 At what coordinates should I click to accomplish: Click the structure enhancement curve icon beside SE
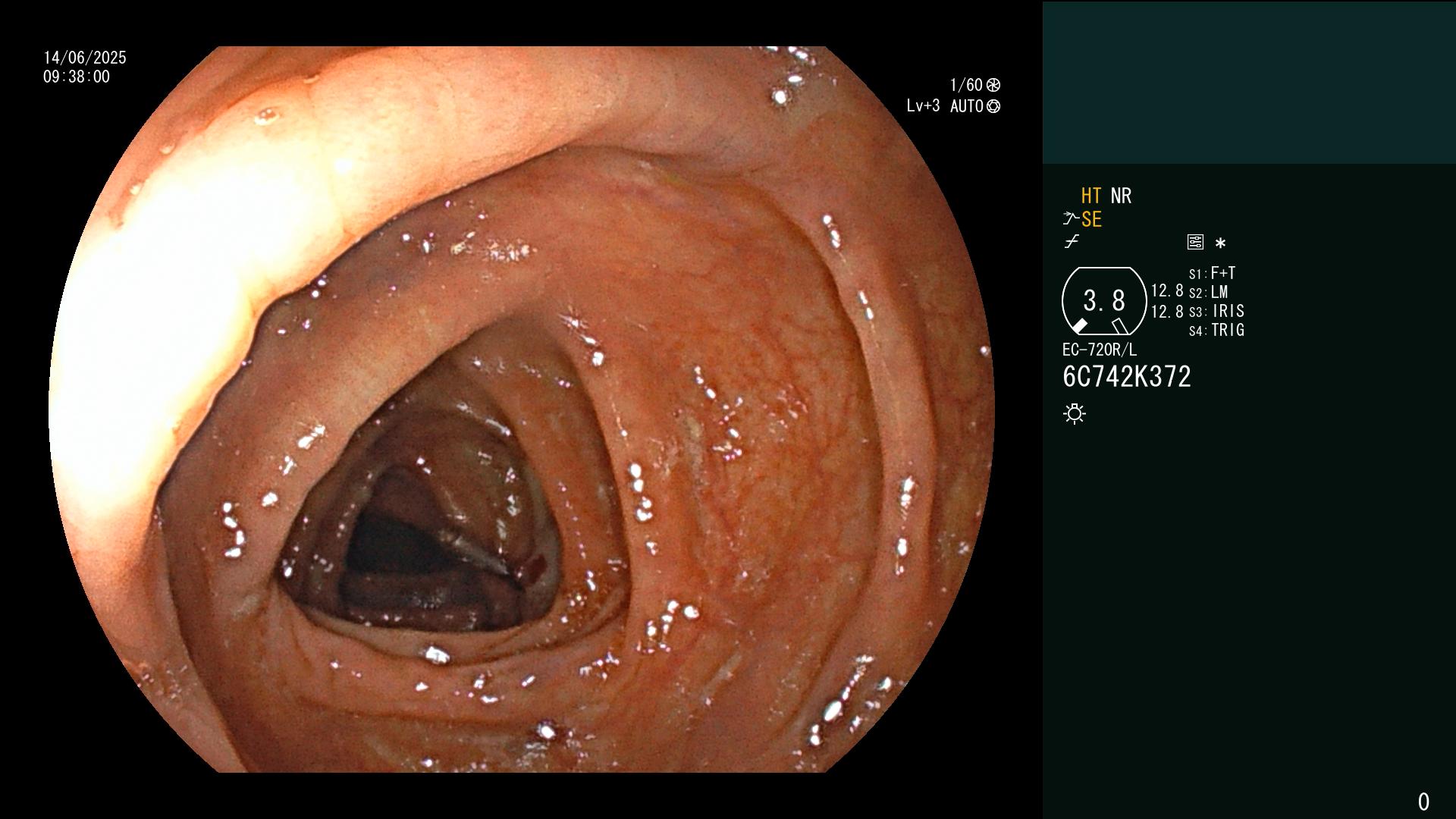click(x=1071, y=219)
